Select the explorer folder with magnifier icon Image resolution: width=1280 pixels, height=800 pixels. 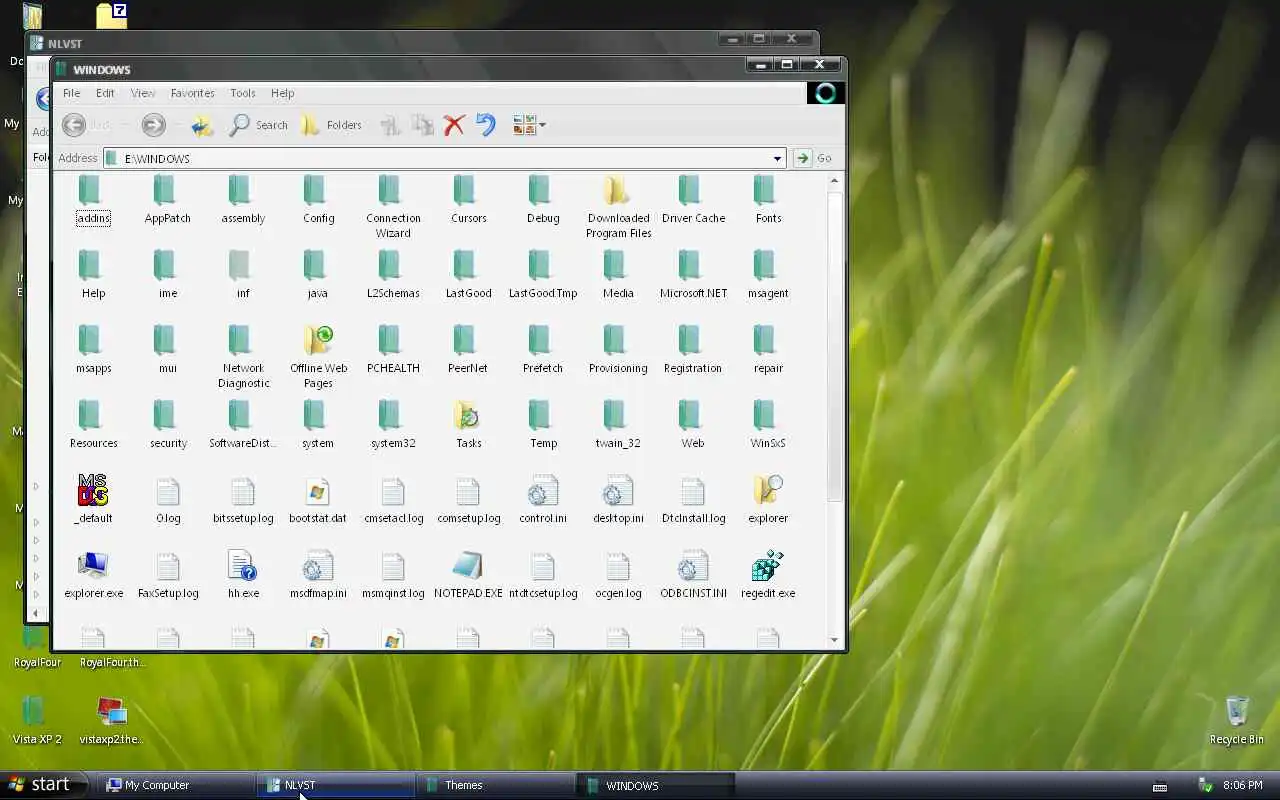point(768,500)
